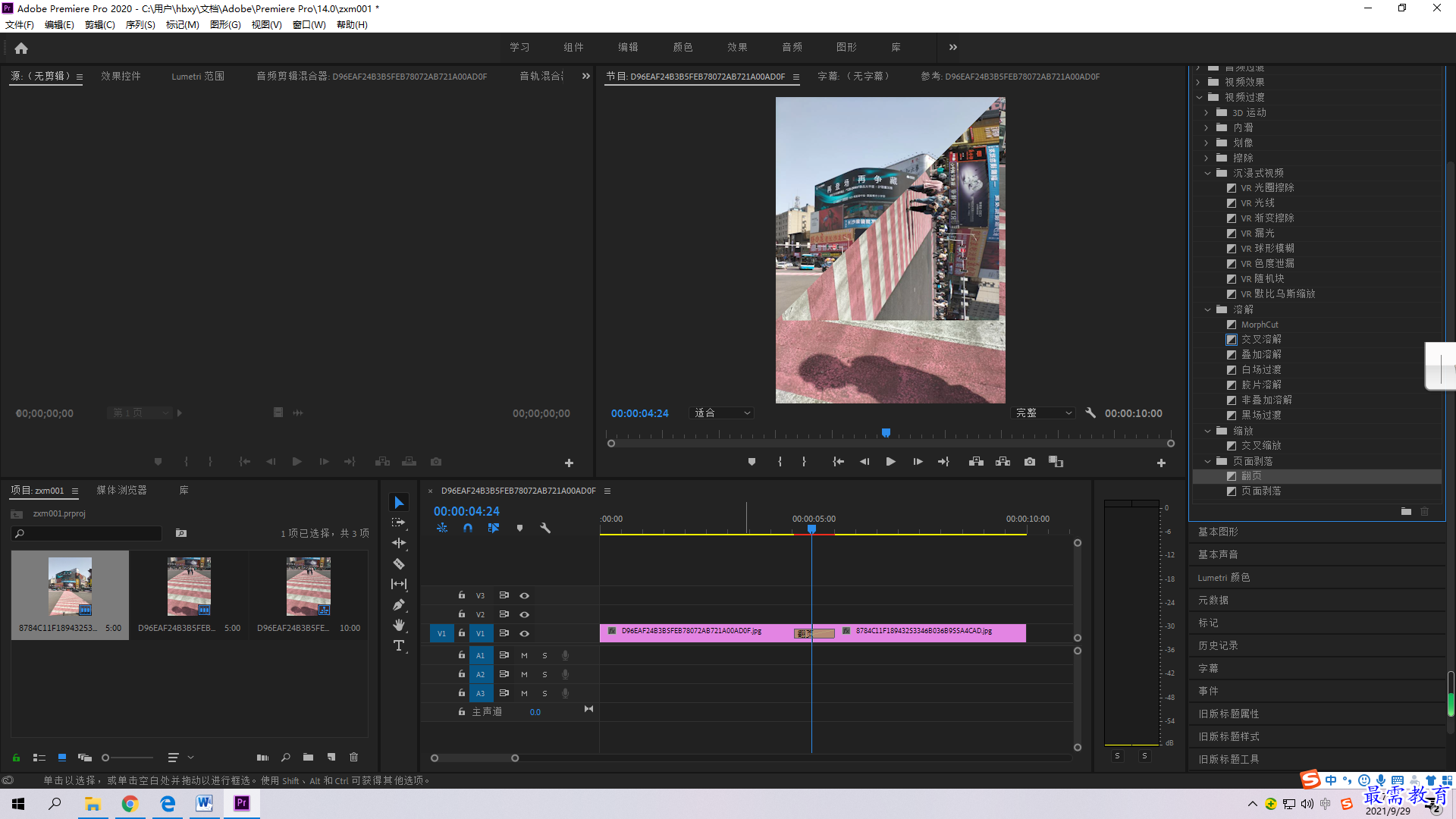The height and width of the screenshot is (819, 1456).
Task: Toggle V1 track output eye
Action: pos(524,633)
